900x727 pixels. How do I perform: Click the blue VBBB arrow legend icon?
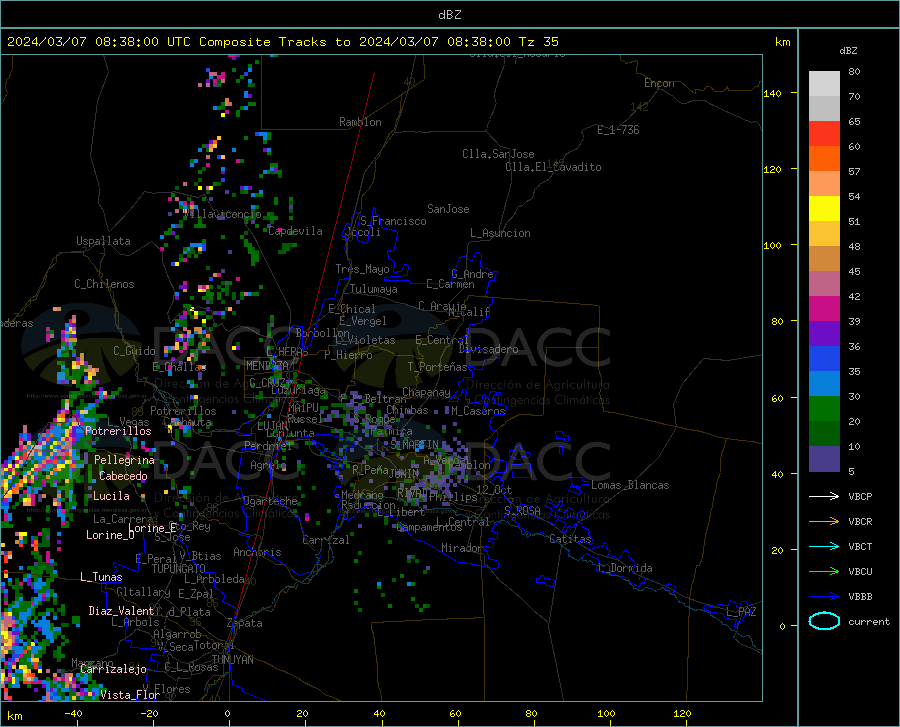(824, 597)
